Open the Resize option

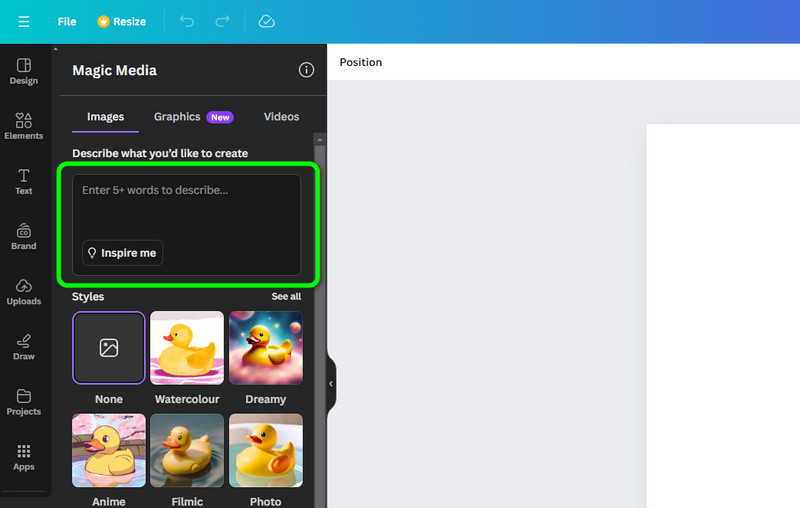click(122, 21)
